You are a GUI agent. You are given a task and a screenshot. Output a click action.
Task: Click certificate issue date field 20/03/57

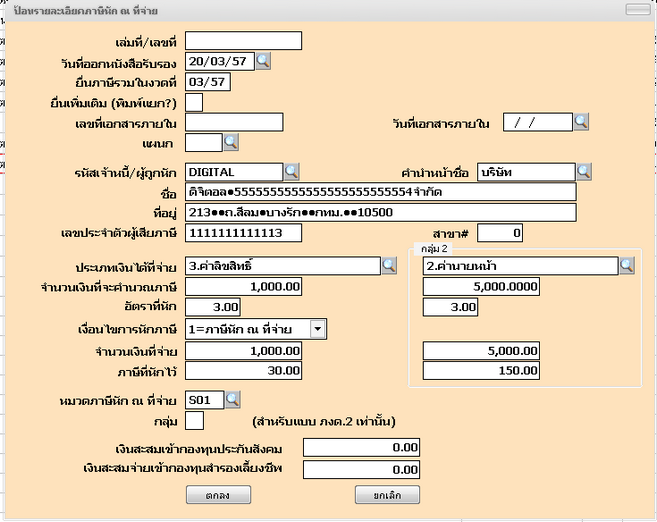tap(220, 61)
